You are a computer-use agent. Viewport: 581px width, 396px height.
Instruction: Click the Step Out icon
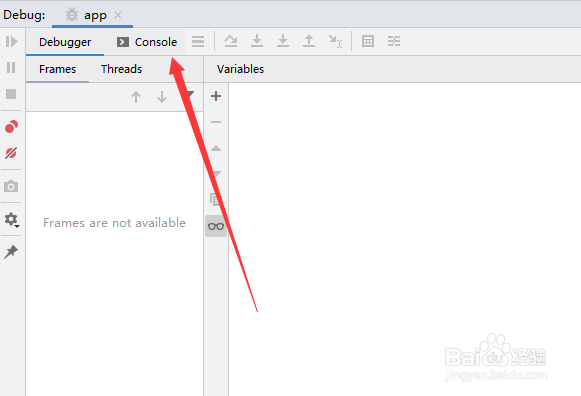(x=309, y=41)
